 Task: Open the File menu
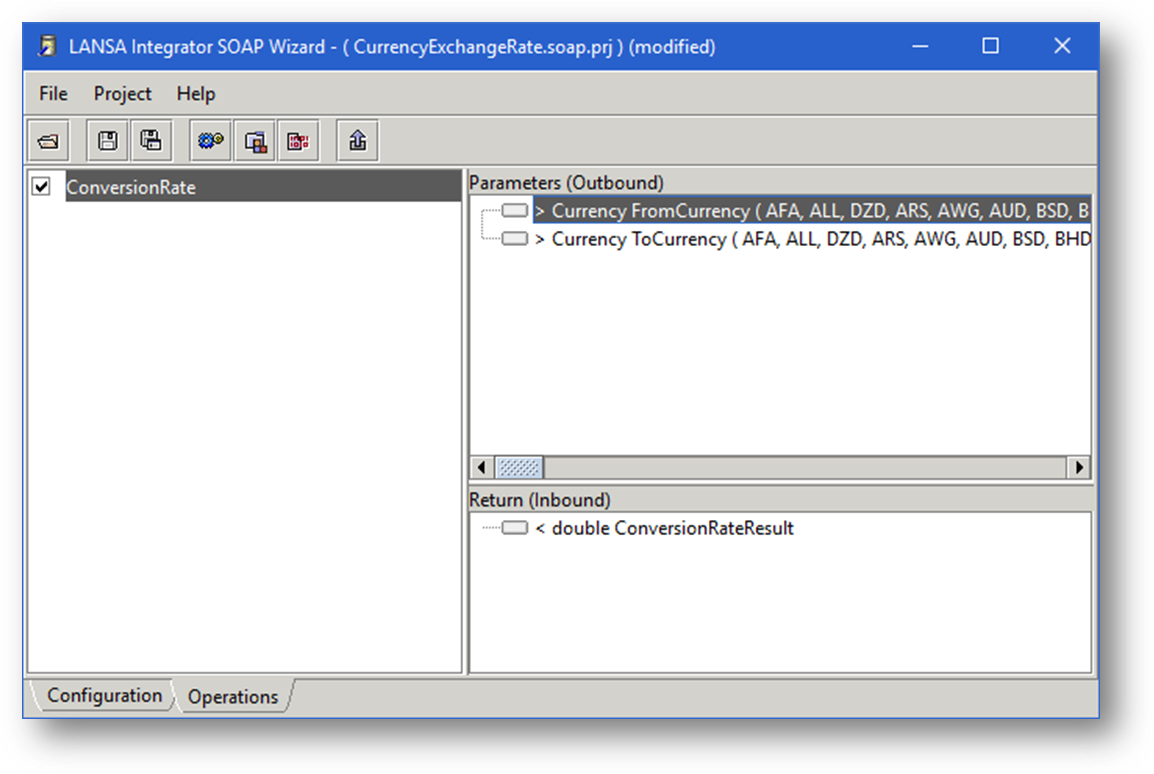(53, 93)
